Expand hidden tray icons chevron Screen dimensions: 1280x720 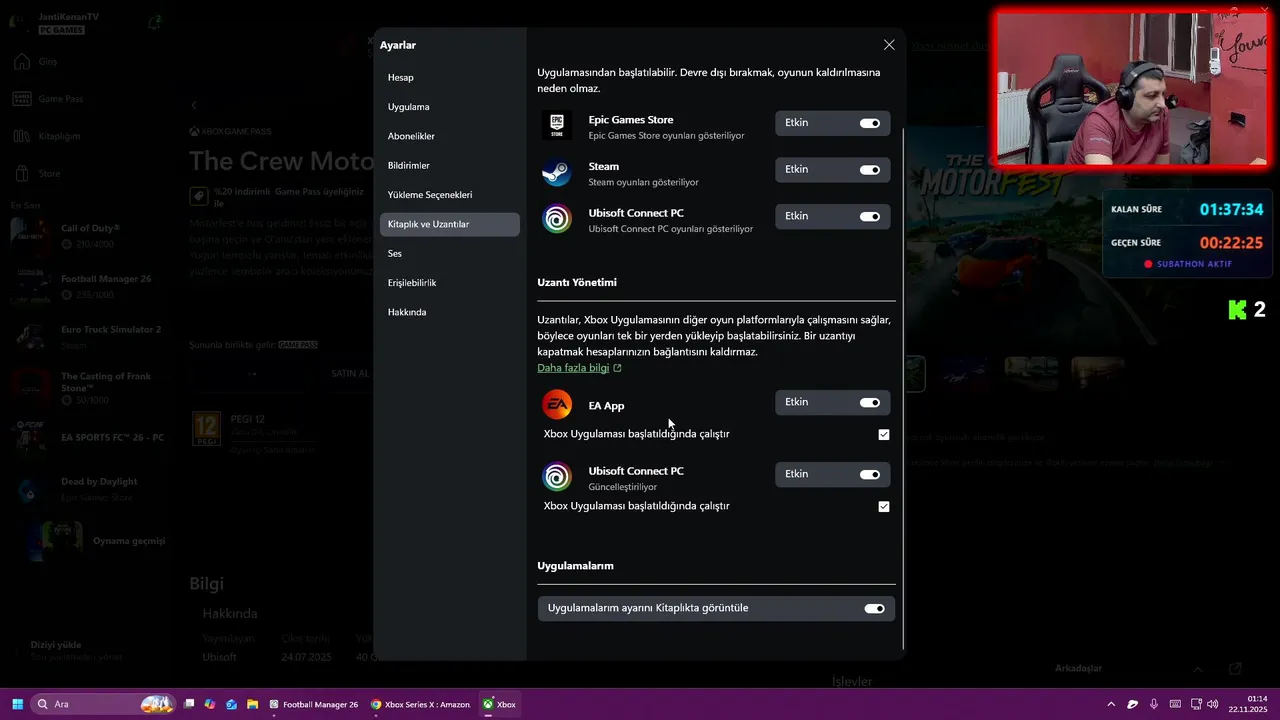(x=1110, y=704)
